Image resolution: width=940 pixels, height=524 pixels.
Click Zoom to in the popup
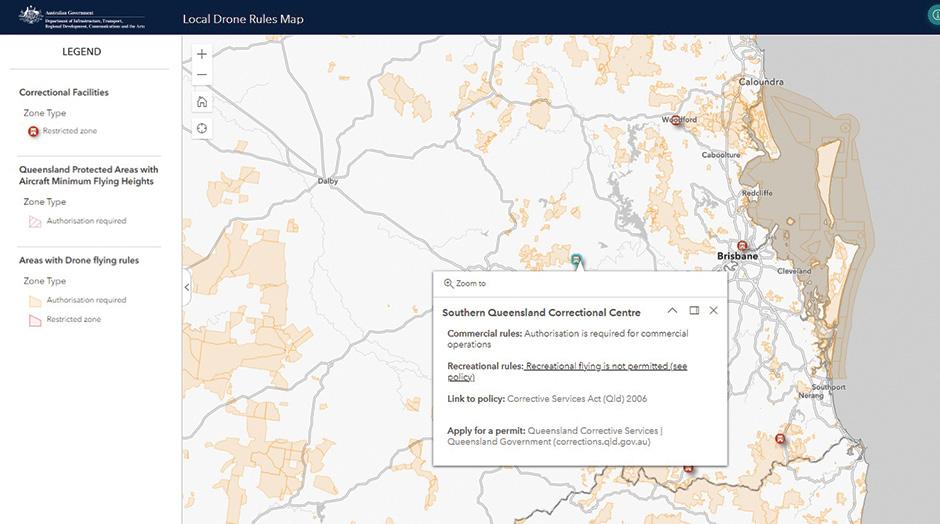click(x=465, y=284)
